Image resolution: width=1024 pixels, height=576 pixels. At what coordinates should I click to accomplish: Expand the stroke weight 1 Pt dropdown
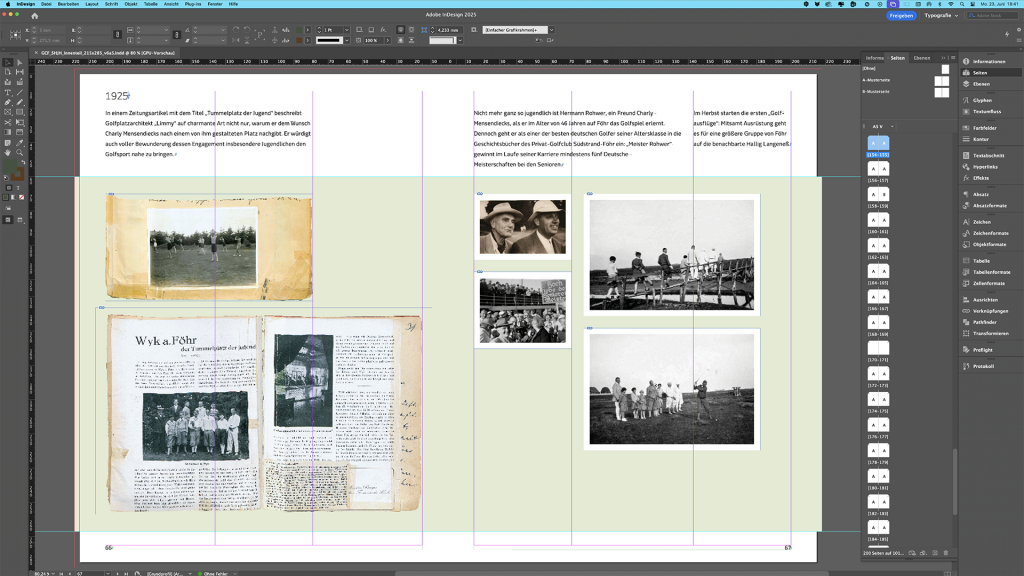pos(347,29)
